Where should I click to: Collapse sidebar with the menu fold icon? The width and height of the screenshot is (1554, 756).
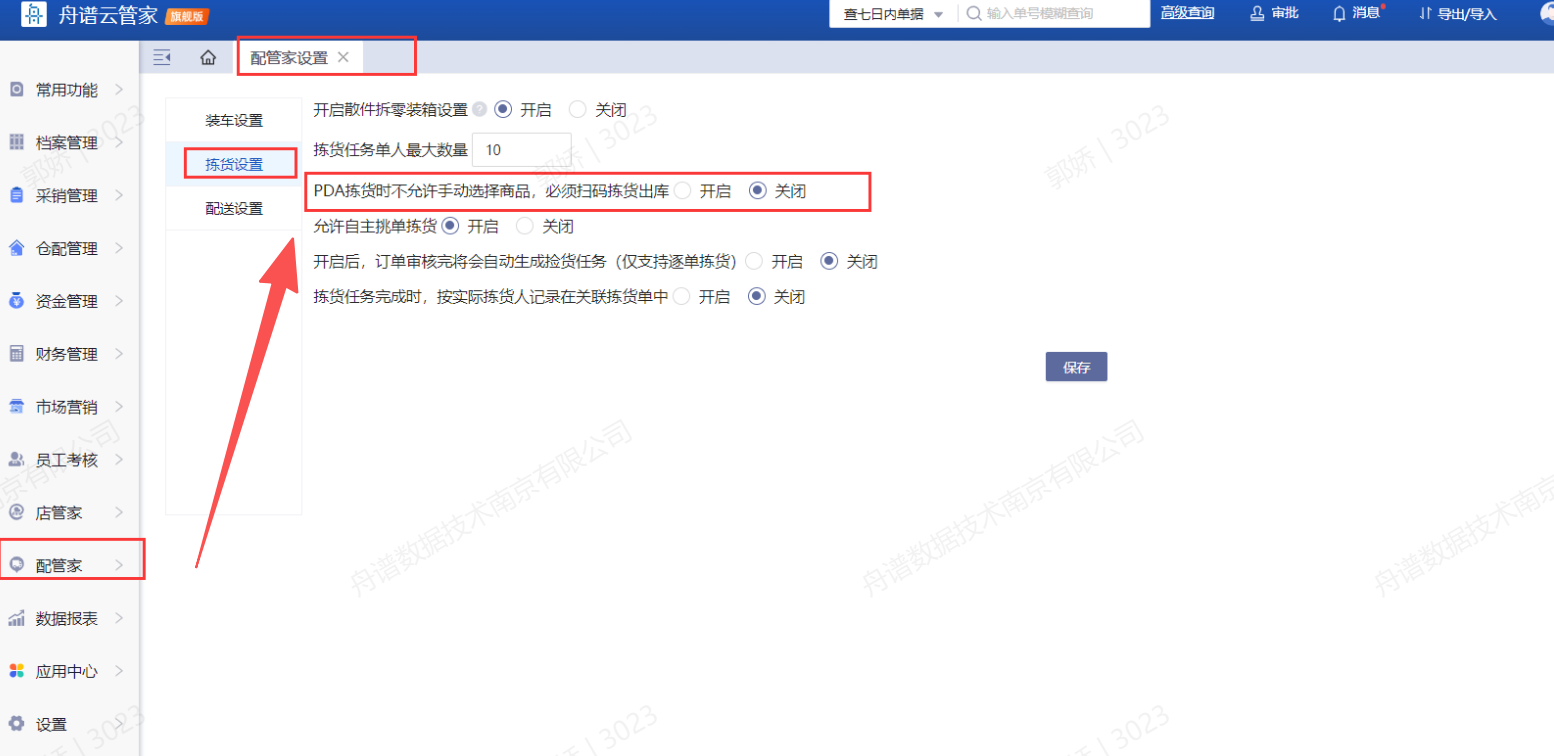point(161,58)
